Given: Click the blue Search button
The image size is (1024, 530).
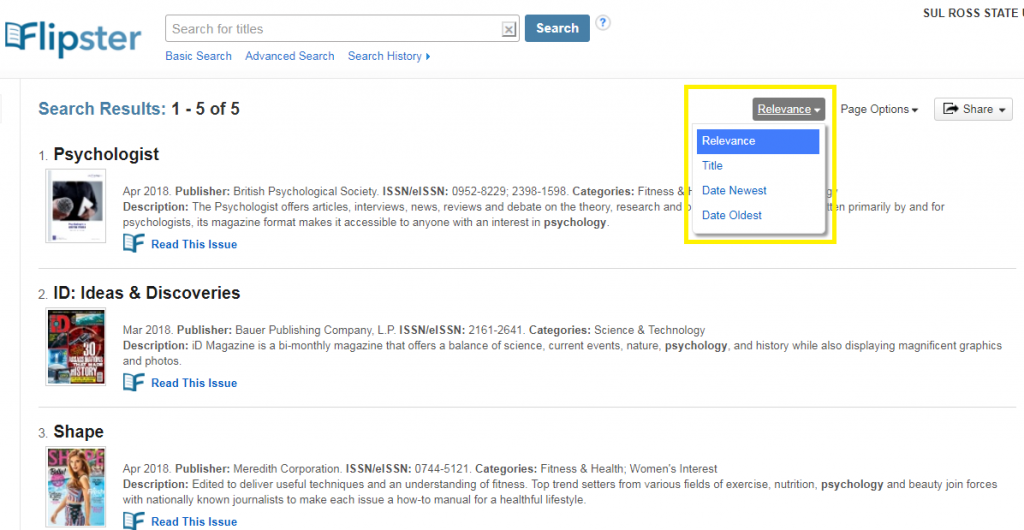Looking at the screenshot, I should click(557, 28).
